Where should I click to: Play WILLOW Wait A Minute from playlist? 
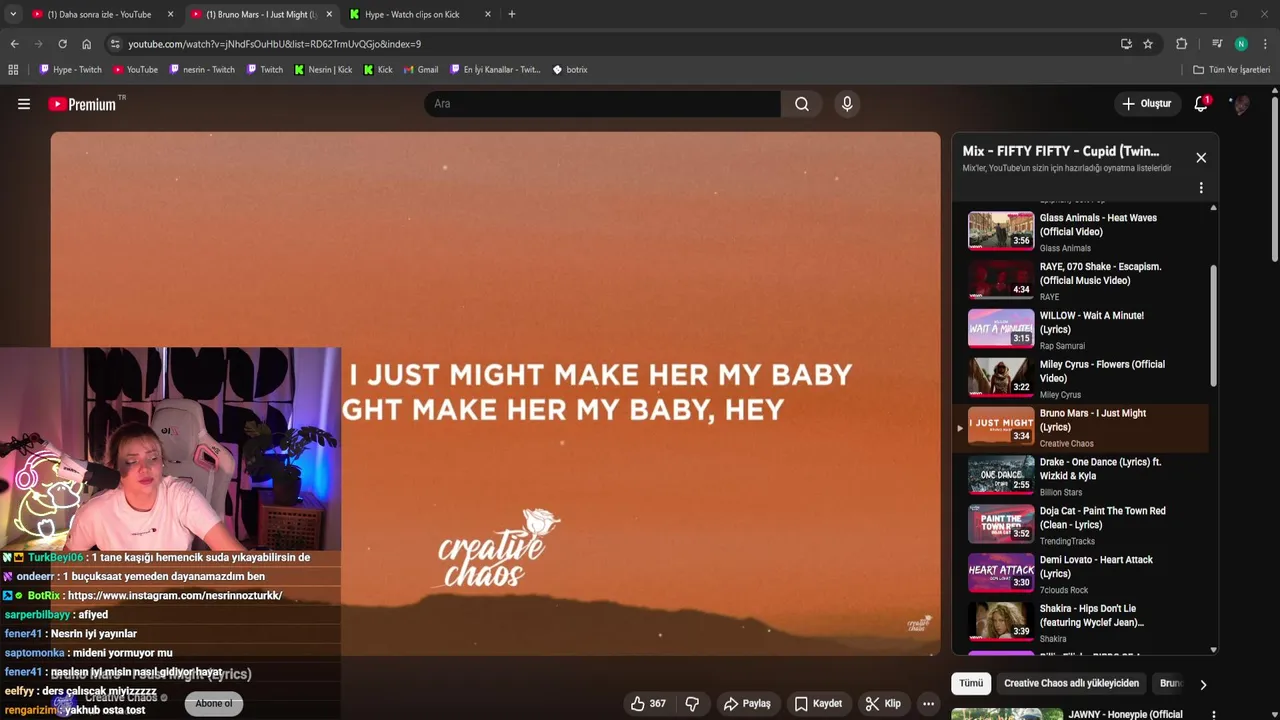click(x=1080, y=329)
